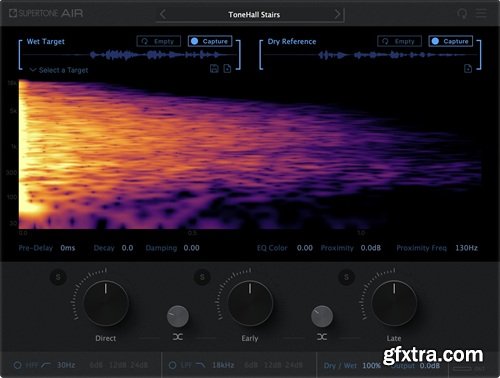Click the crossover knob between Direct and Early
This screenshot has height=378, width=500.
[178, 316]
